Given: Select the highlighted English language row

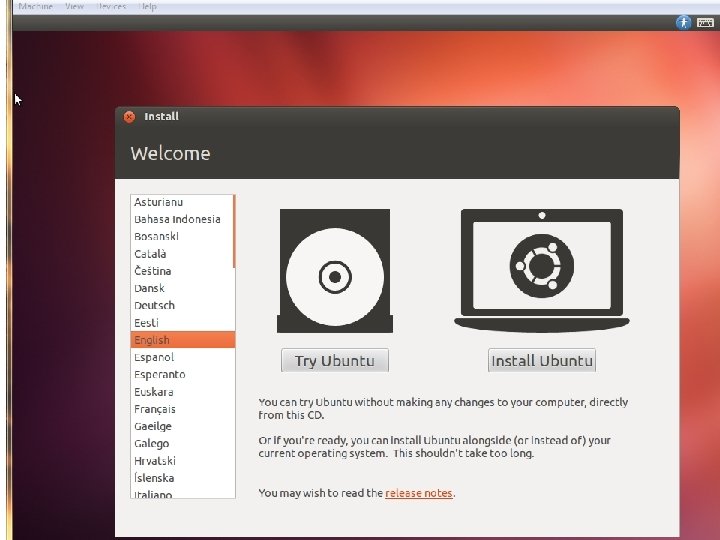Looking at the screenshot, I should (183, 340).
